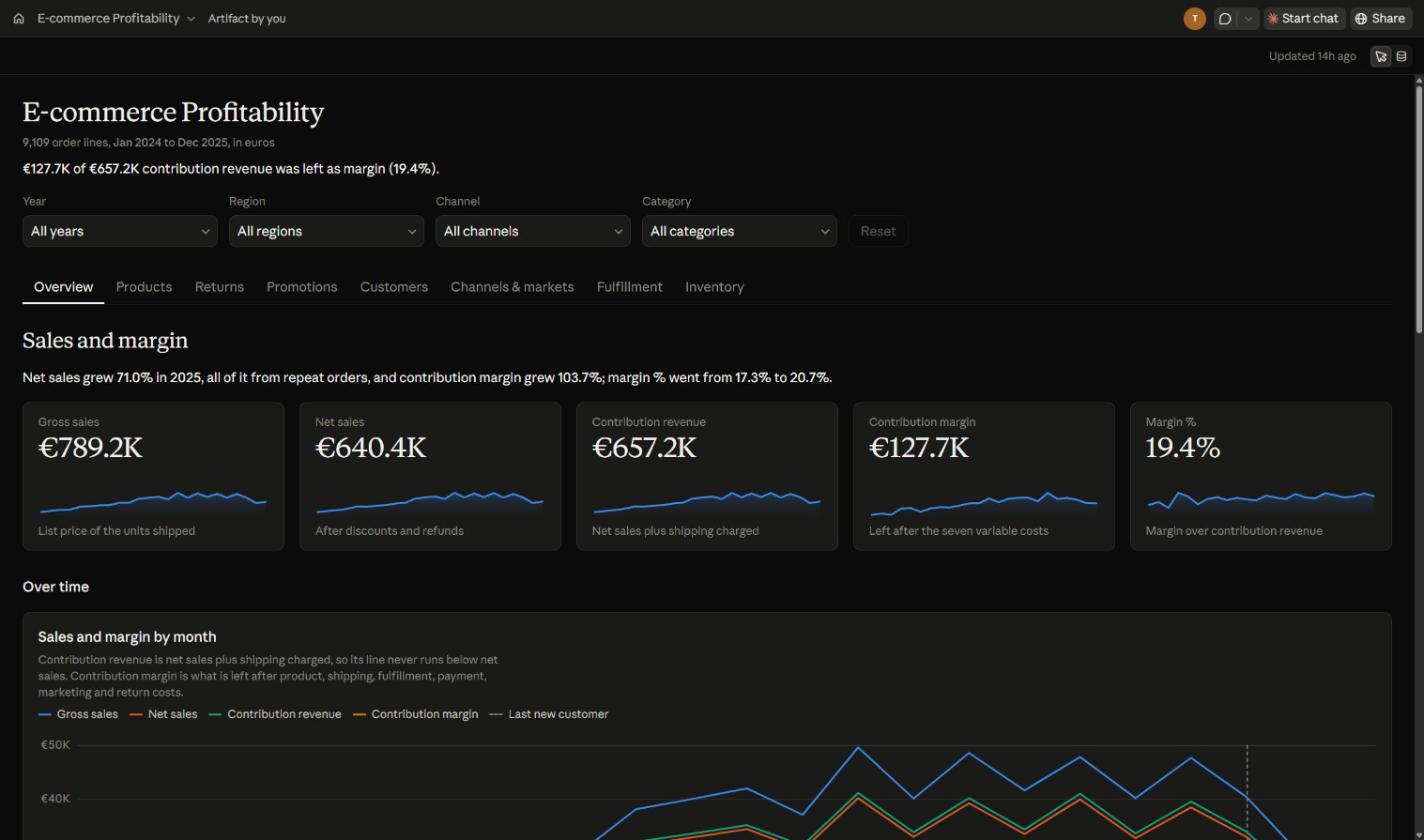This screenshot has height=840, width=1424.
Task: Click the 'Over time' section heading
Action: coord(56,587)
